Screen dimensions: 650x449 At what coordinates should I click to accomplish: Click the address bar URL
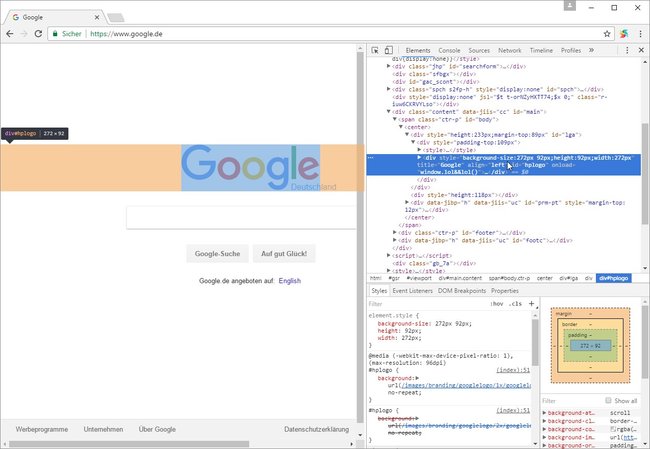[126, 34]
